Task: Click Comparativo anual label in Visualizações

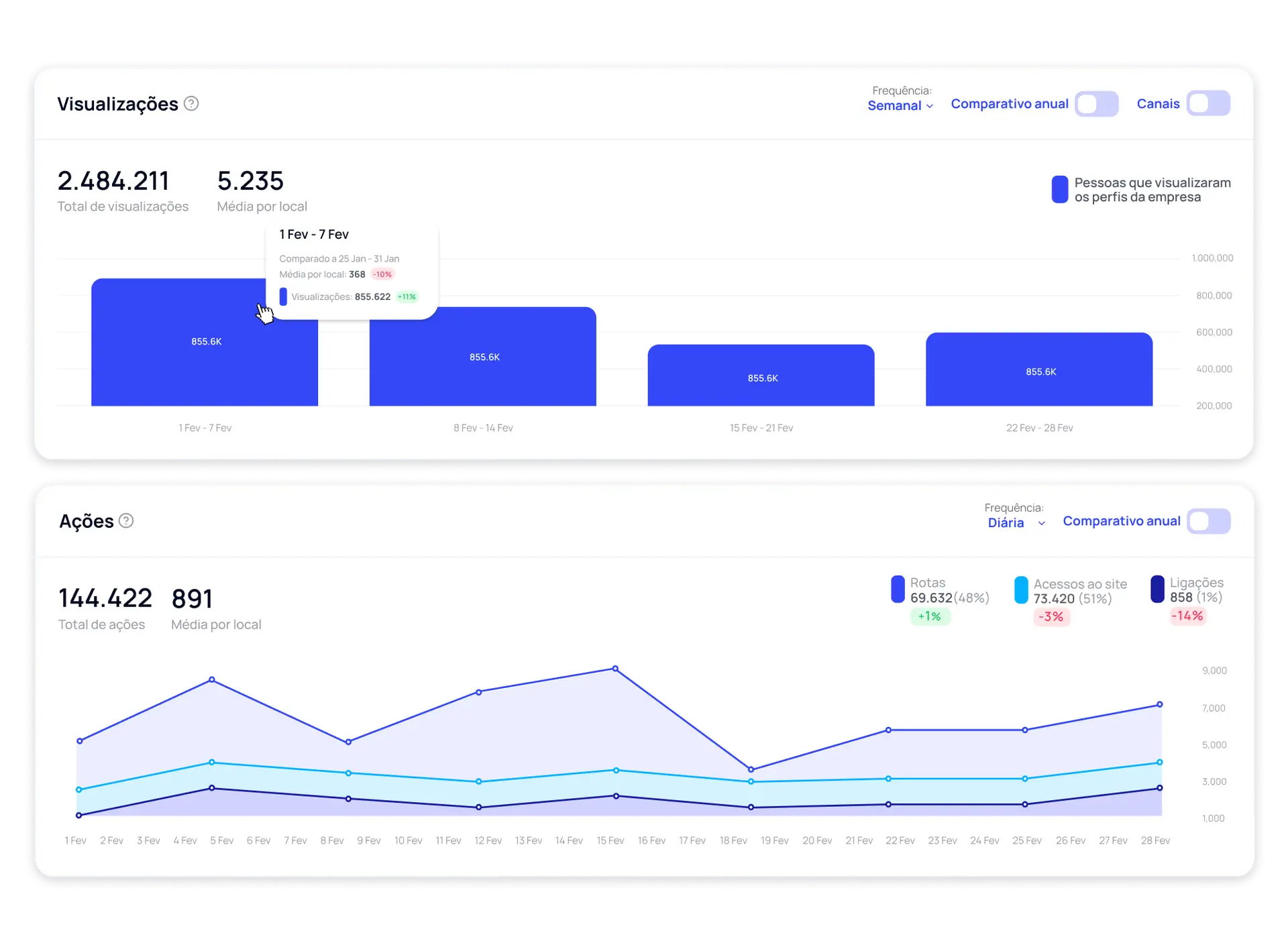Action: click(x=1009, y=104)
